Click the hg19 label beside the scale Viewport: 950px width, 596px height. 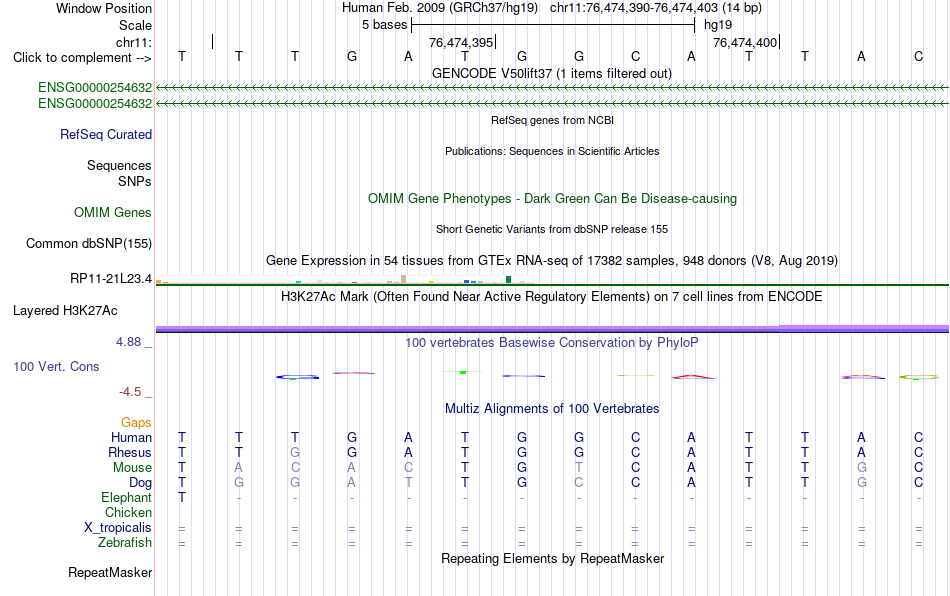718,25
